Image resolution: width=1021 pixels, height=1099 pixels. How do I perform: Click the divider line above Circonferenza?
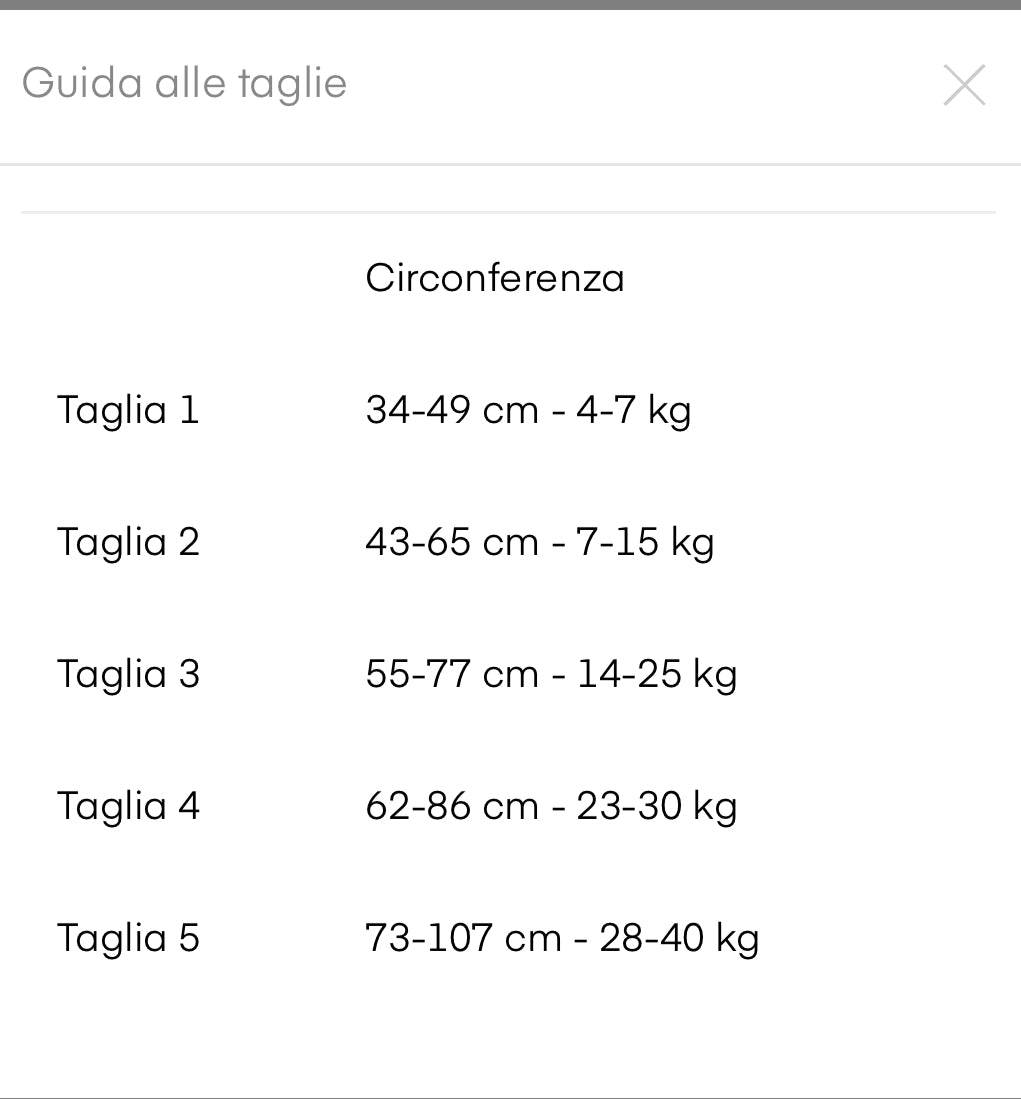click(508, 212)
